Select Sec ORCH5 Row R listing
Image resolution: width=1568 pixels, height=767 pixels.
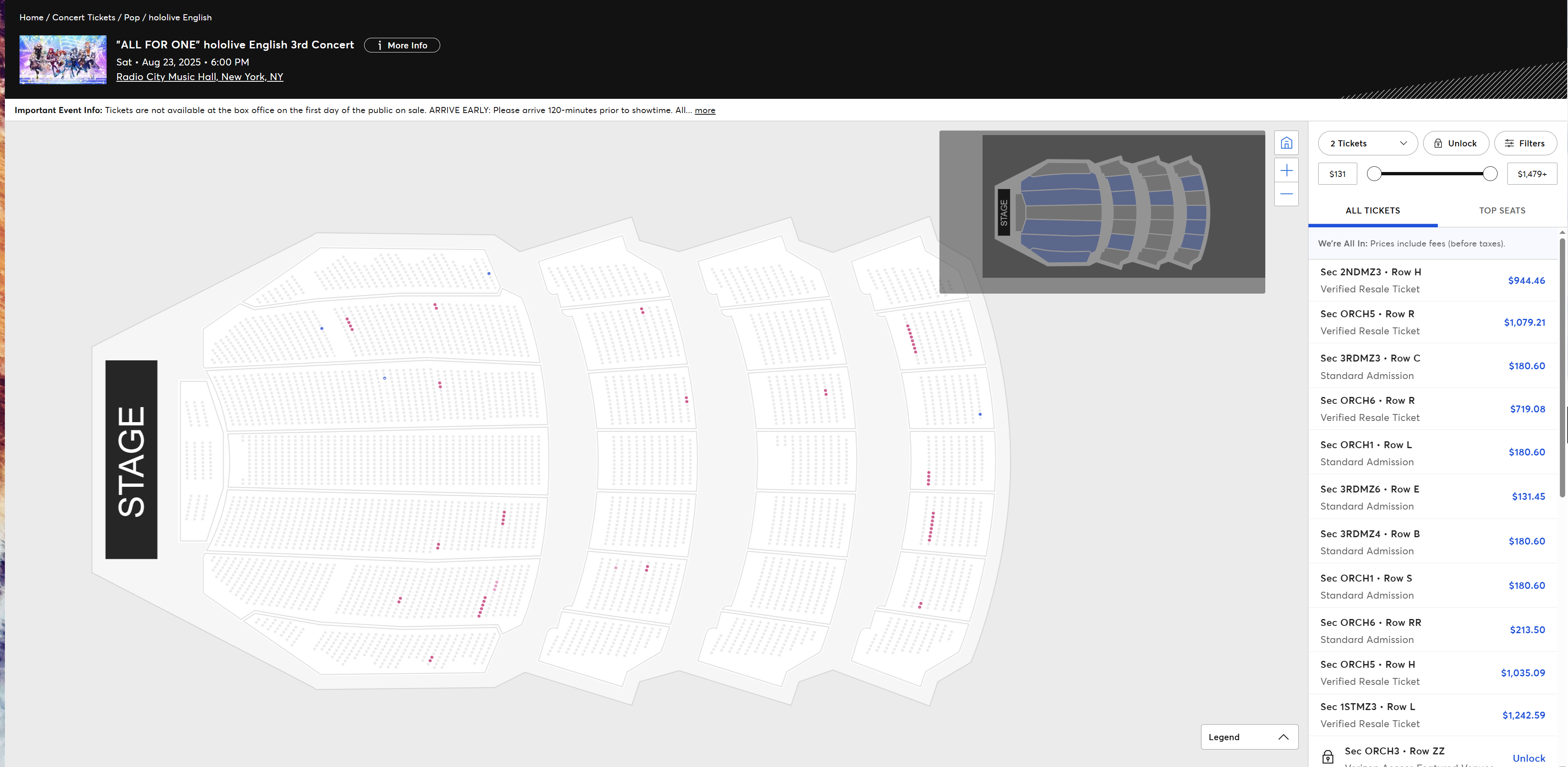pyautogui.click(x=1433, y=322)
